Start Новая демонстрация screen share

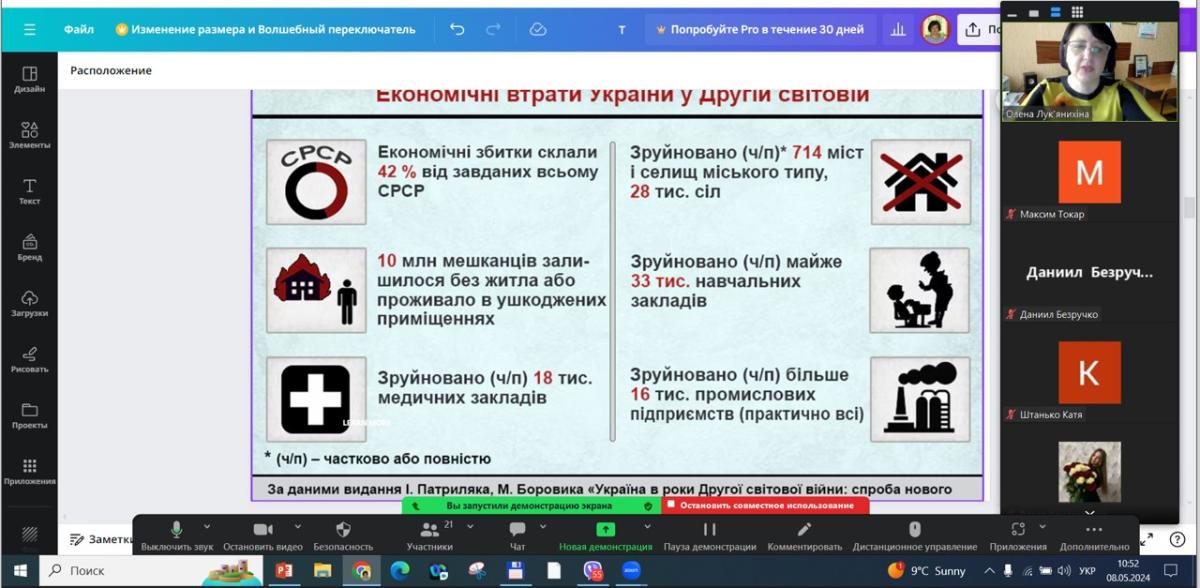pyautogui.click(x=605, y=536)
